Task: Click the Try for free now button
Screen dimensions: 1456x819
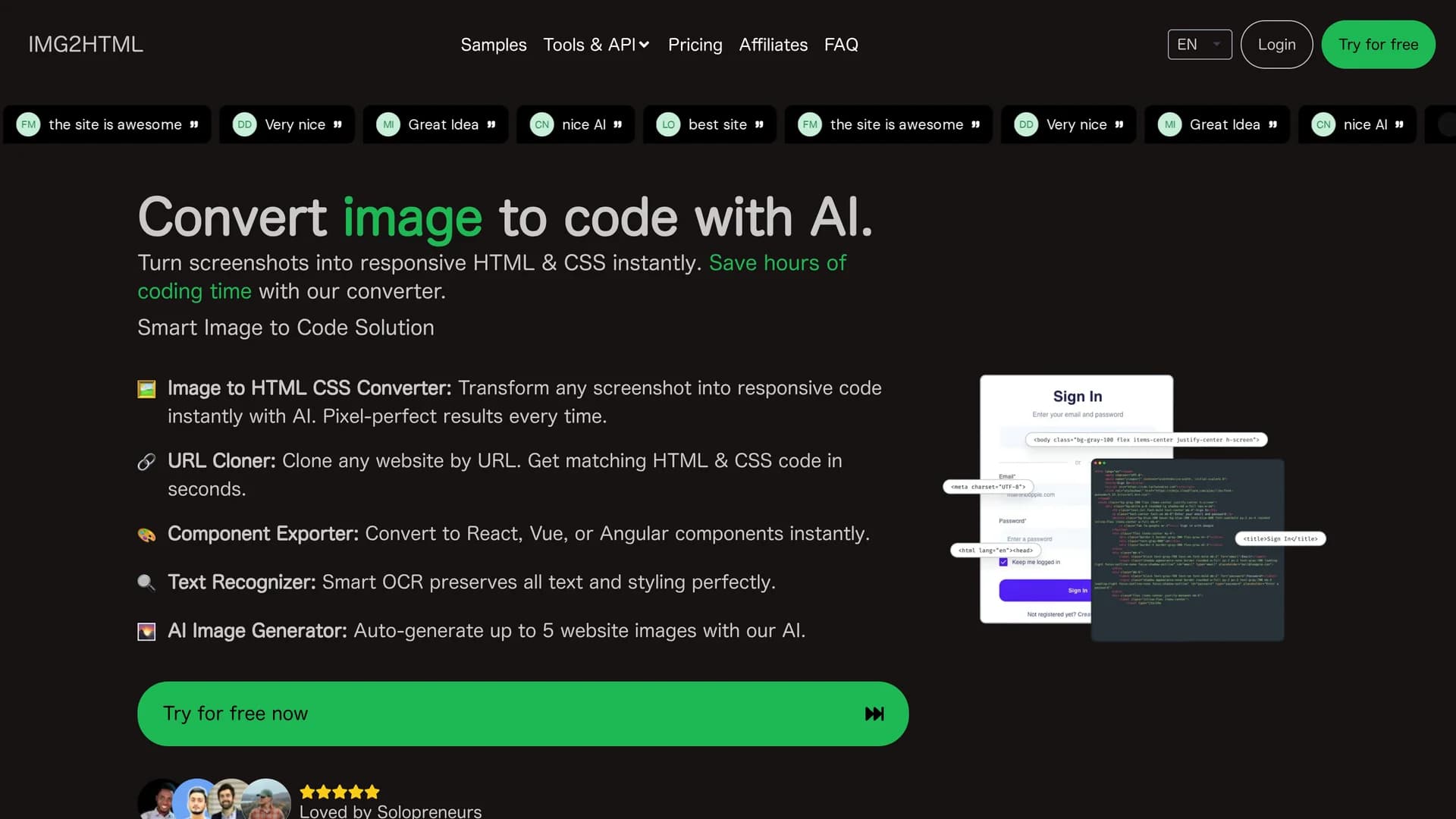Action: pyautogui.click(x=523, y=714)
